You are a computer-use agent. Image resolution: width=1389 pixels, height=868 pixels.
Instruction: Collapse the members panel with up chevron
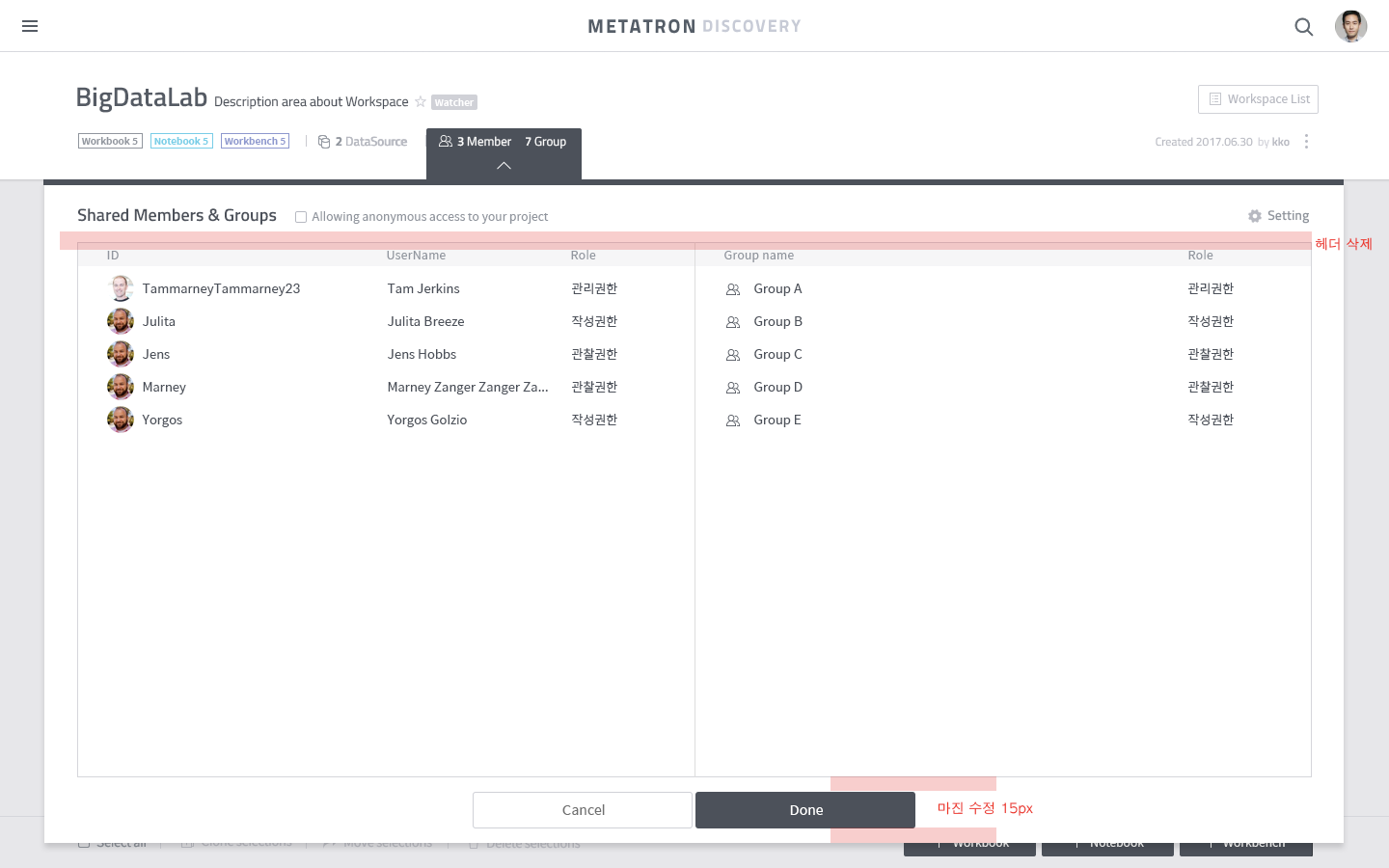[504, 166]
